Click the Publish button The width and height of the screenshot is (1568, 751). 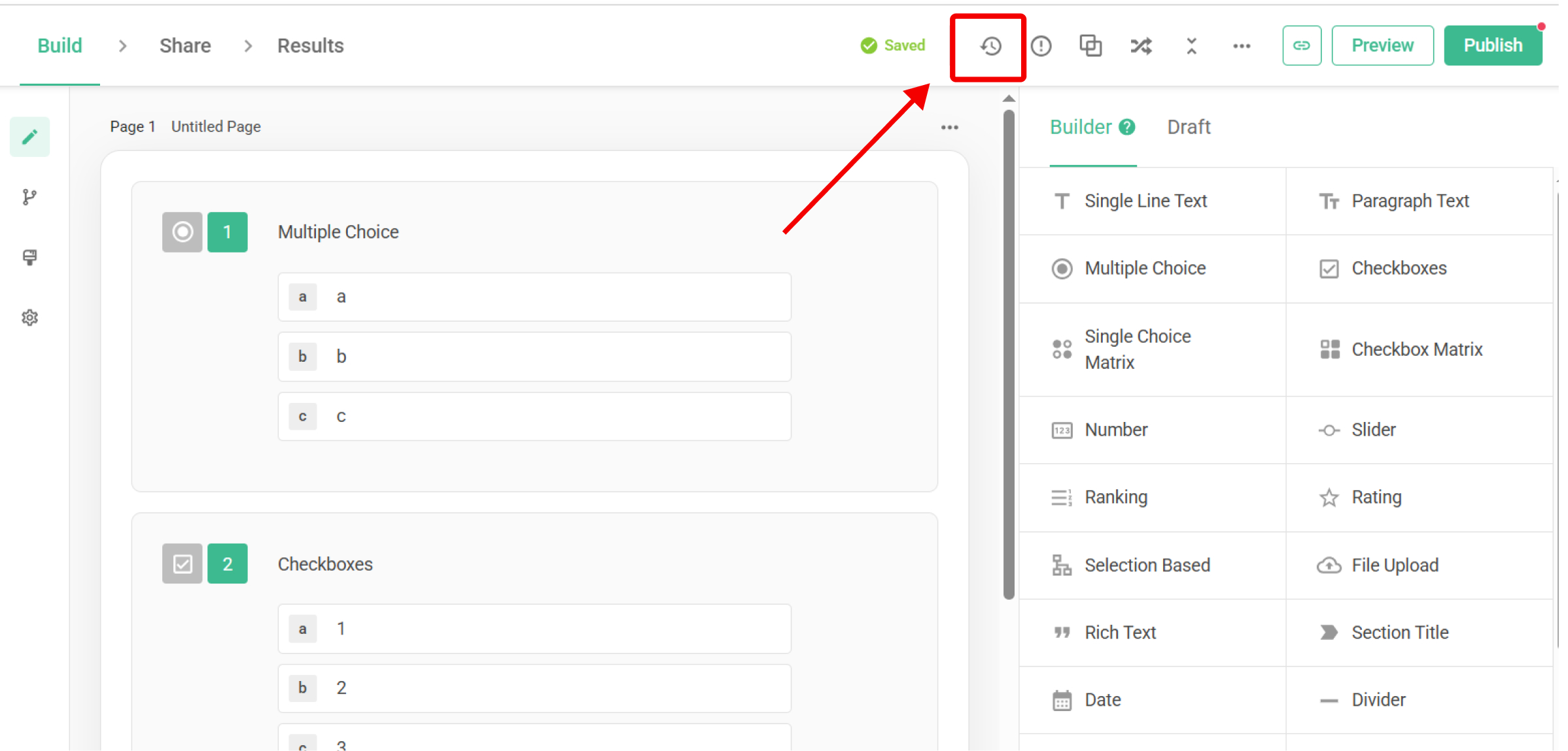(1493, 45)
